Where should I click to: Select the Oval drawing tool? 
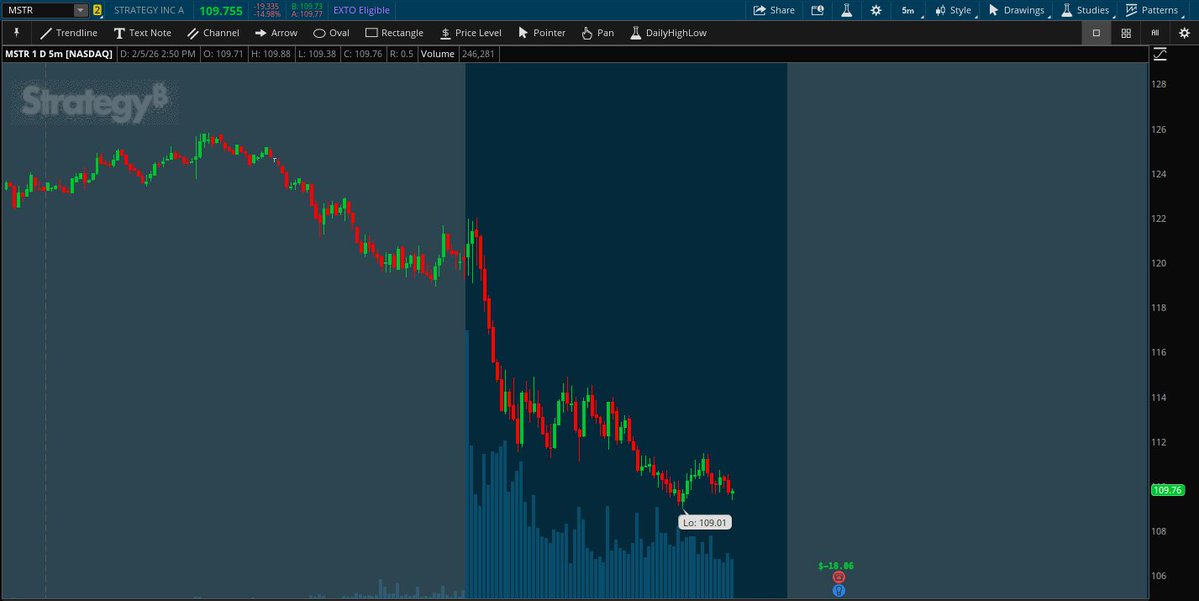[x=331, y=32]
